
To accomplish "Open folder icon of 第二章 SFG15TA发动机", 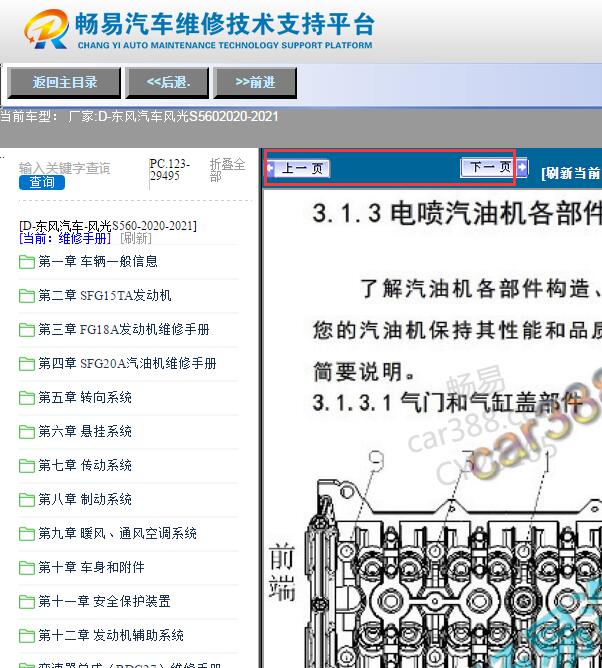I will (26, 296).
